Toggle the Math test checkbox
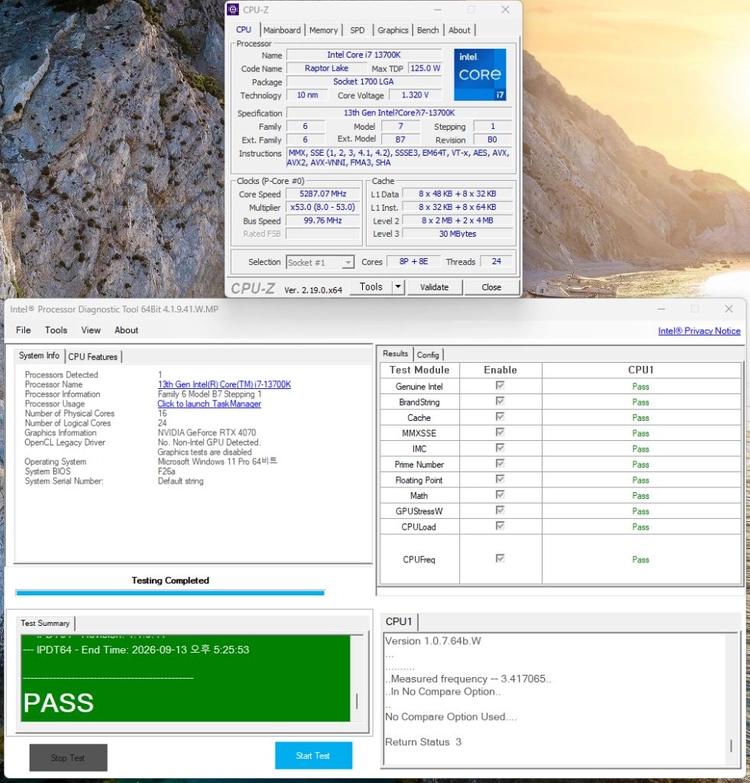 (x=500, y=494)
